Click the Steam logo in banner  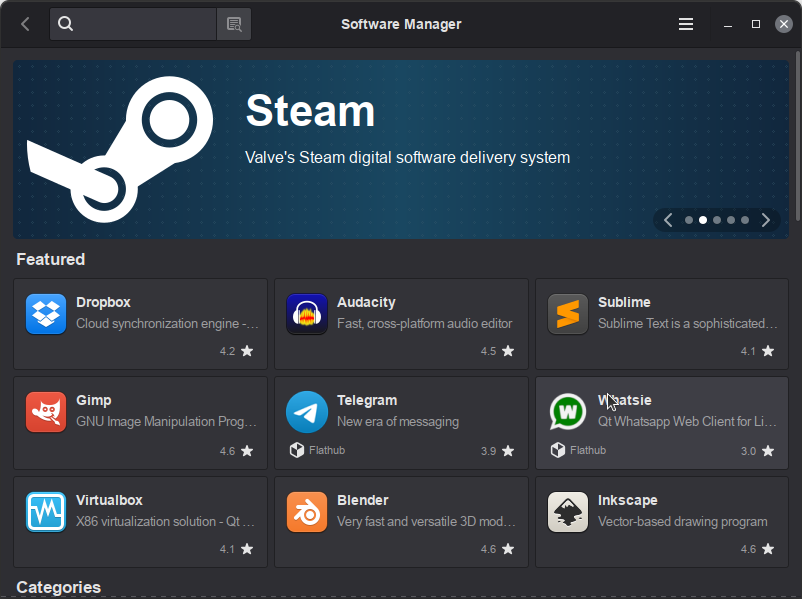tap(120, 149)
